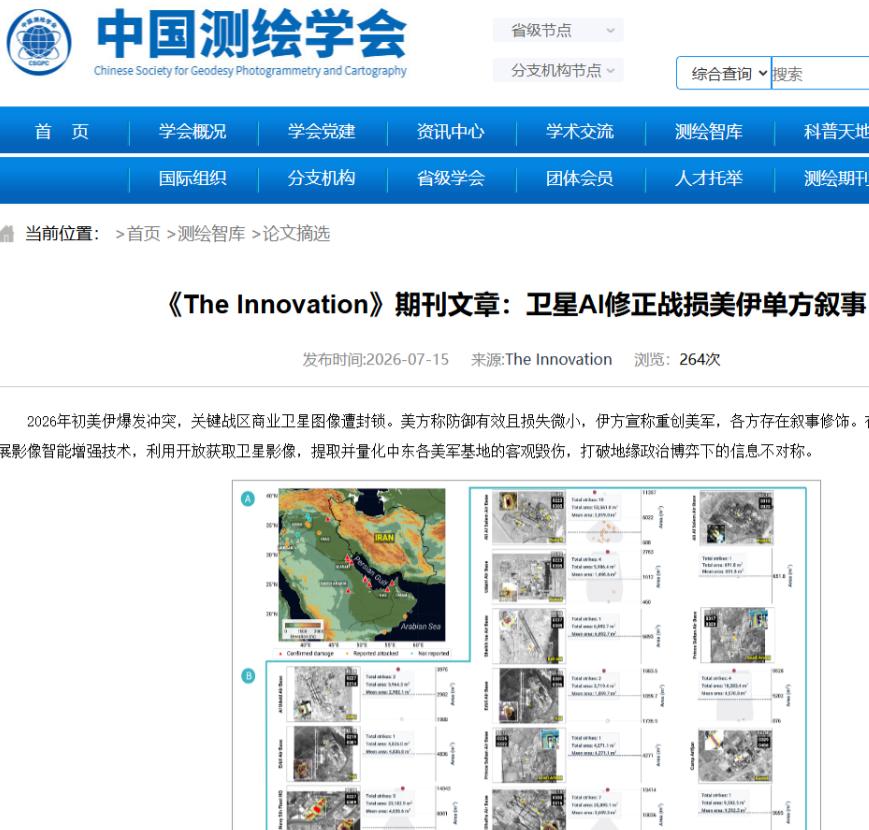Follow the 论文摘选 breadcrumb link

pyautogui.click(x=296, y=234)
